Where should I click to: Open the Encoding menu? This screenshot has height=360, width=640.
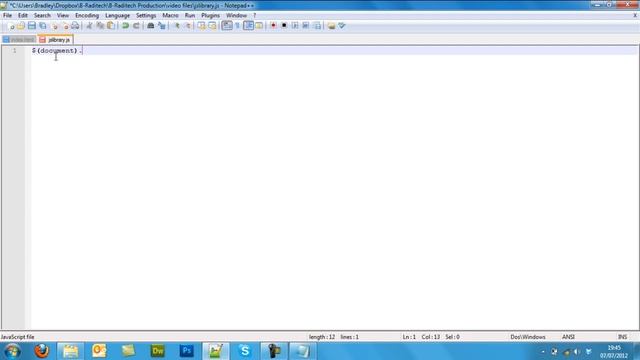point(87,16)
